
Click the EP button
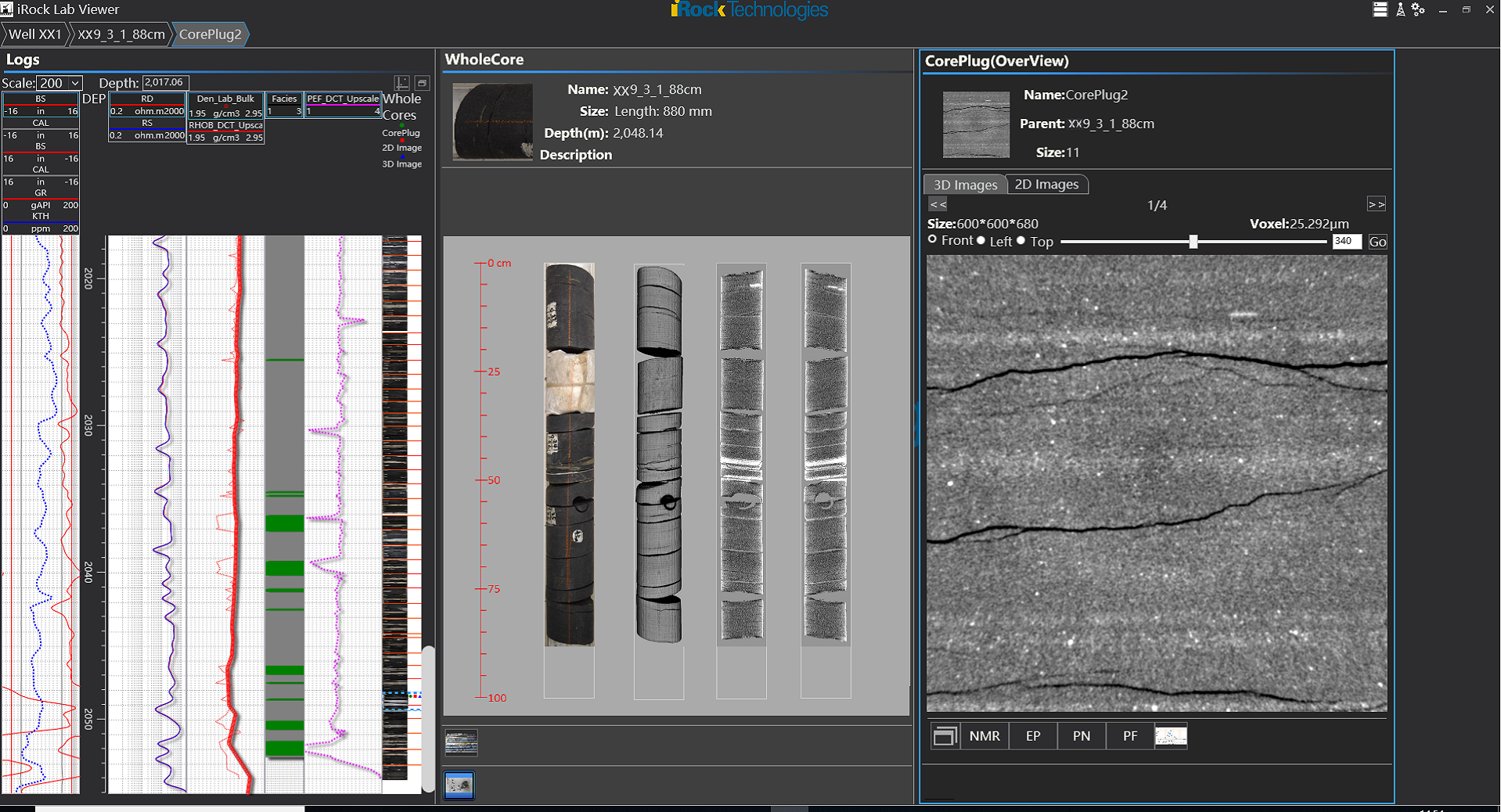[1033, 736]
